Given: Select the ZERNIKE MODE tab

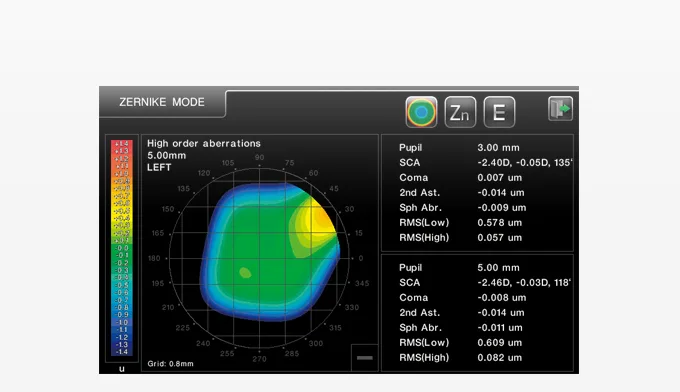Looking at the screenshot, I should 162,102.
